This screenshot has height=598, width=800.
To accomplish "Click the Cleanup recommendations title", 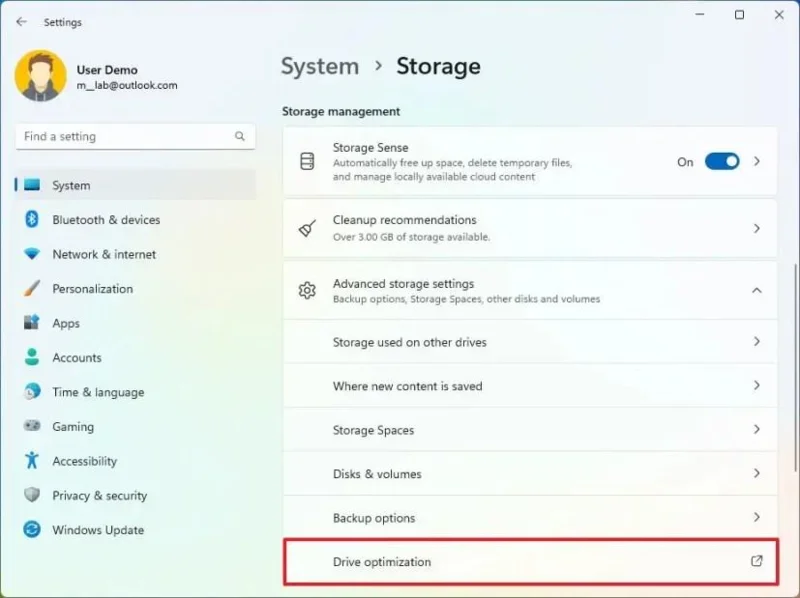I will (405, 220).
